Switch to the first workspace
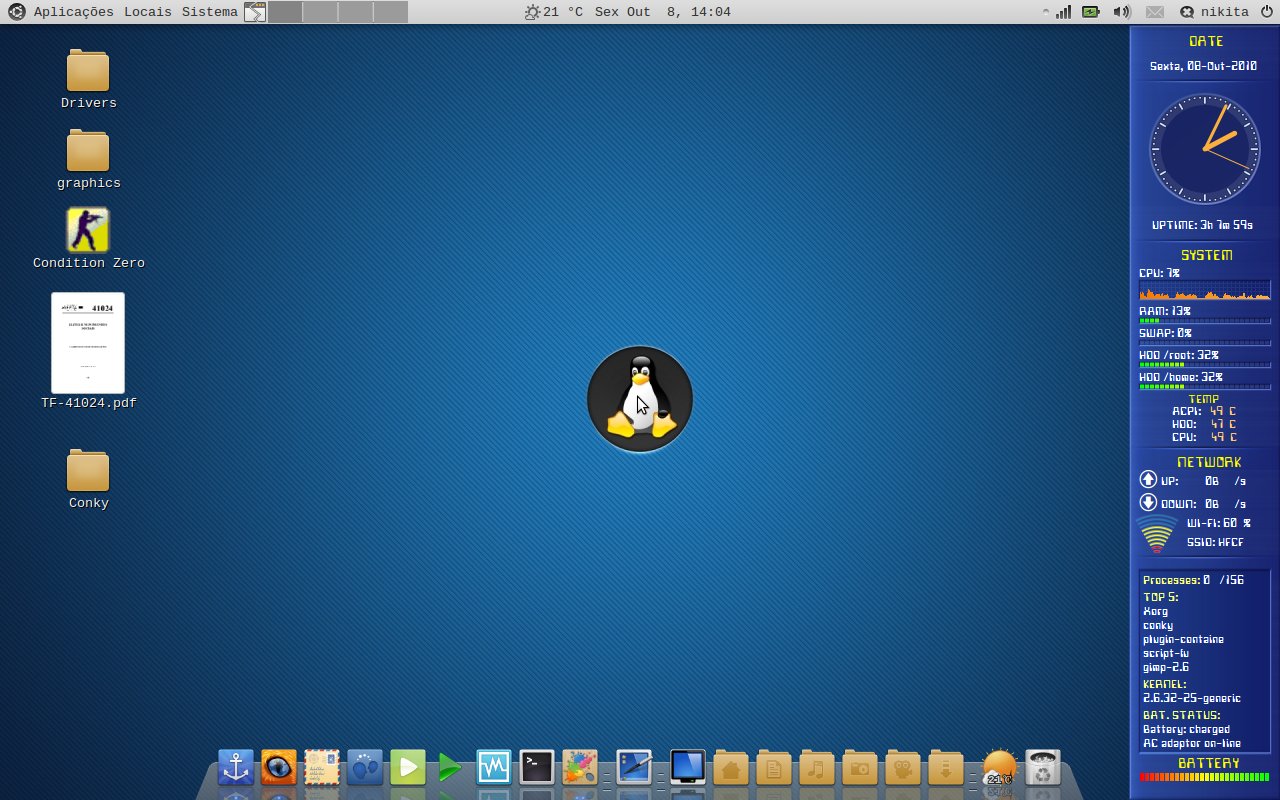1280x800 pixels. pos(285,12)
